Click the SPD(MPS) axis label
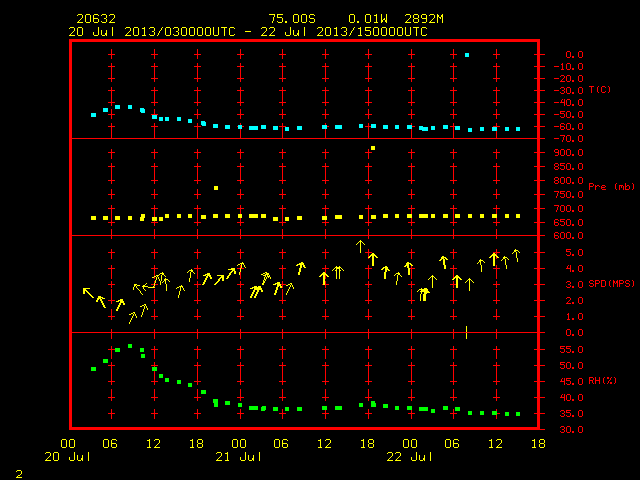The image size is (640, 480). 611,283
